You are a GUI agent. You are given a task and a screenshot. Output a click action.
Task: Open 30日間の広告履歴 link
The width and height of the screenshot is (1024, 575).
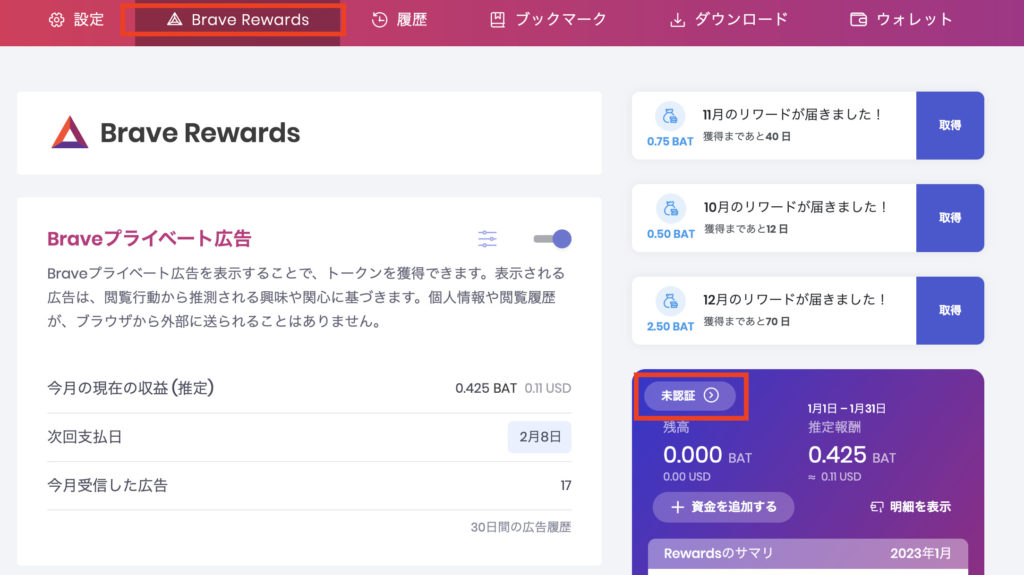520,527
